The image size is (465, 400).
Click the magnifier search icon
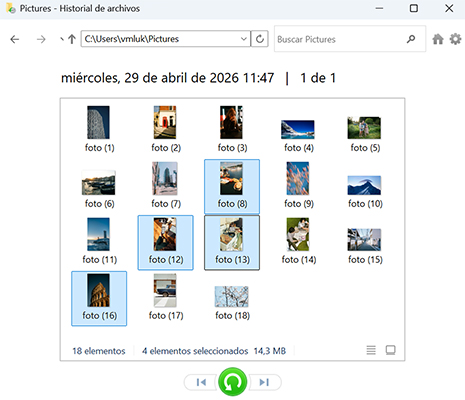coord(411,39)
